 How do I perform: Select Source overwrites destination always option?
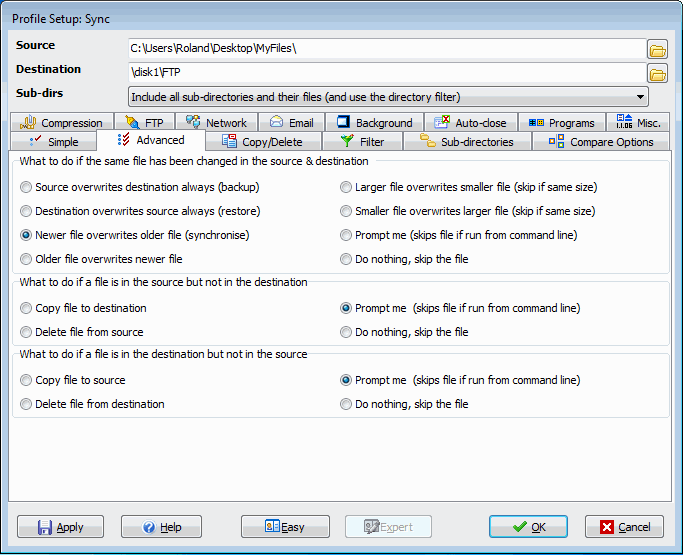coord(26,187)
